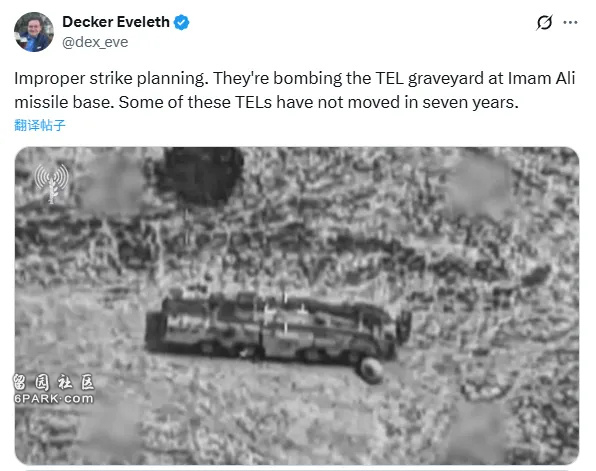Click the IDF emblem watermark in the footage
Screen dimensions: 596x471
[x=52, y=182]
